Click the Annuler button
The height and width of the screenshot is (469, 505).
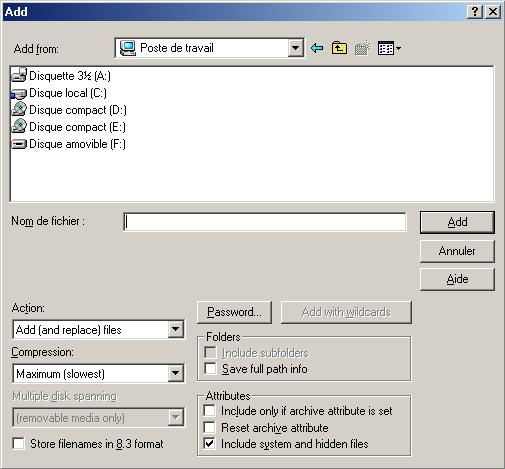pos(457,251)
